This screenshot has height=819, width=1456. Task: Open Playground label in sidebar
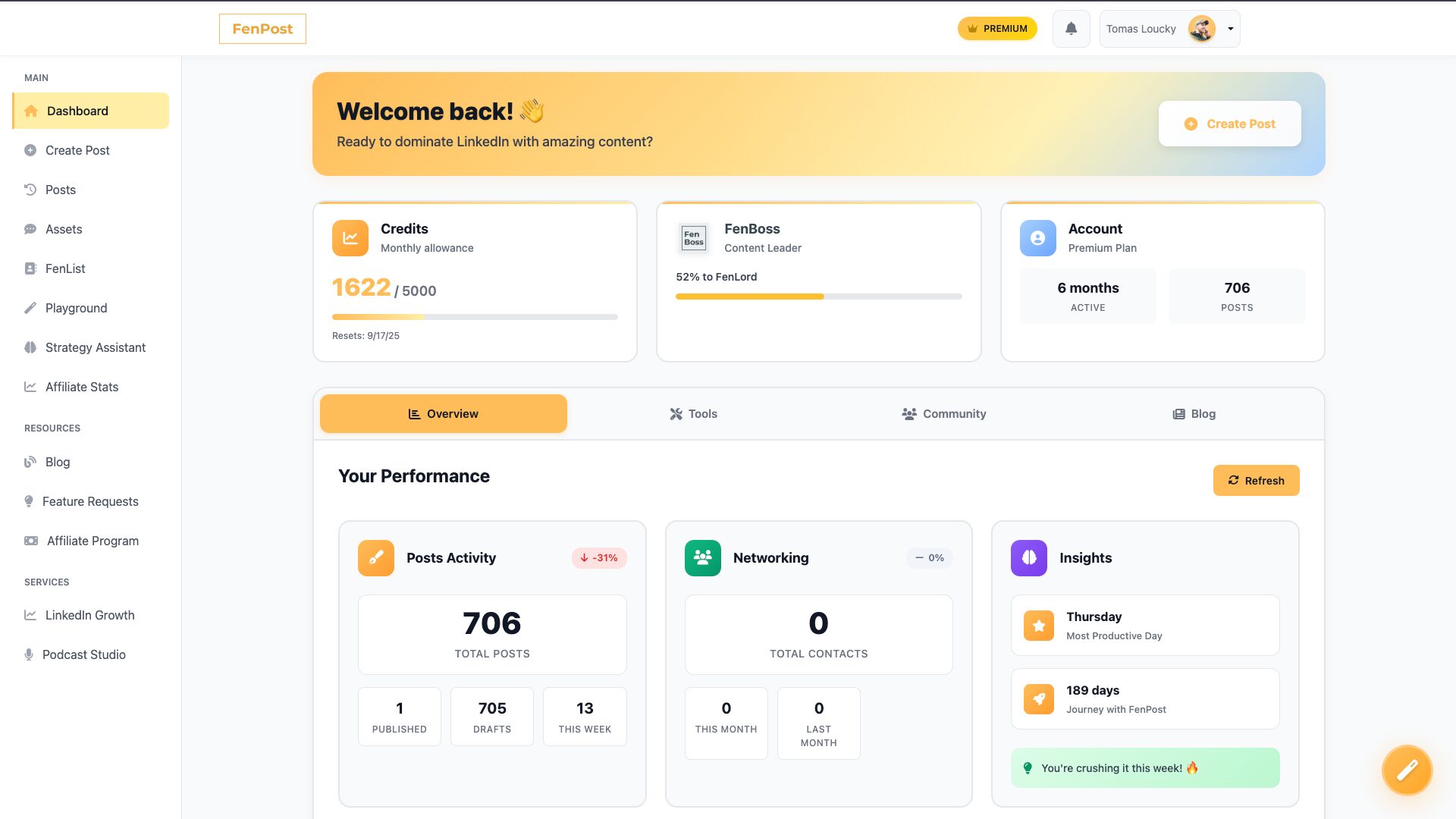[77, 308]
